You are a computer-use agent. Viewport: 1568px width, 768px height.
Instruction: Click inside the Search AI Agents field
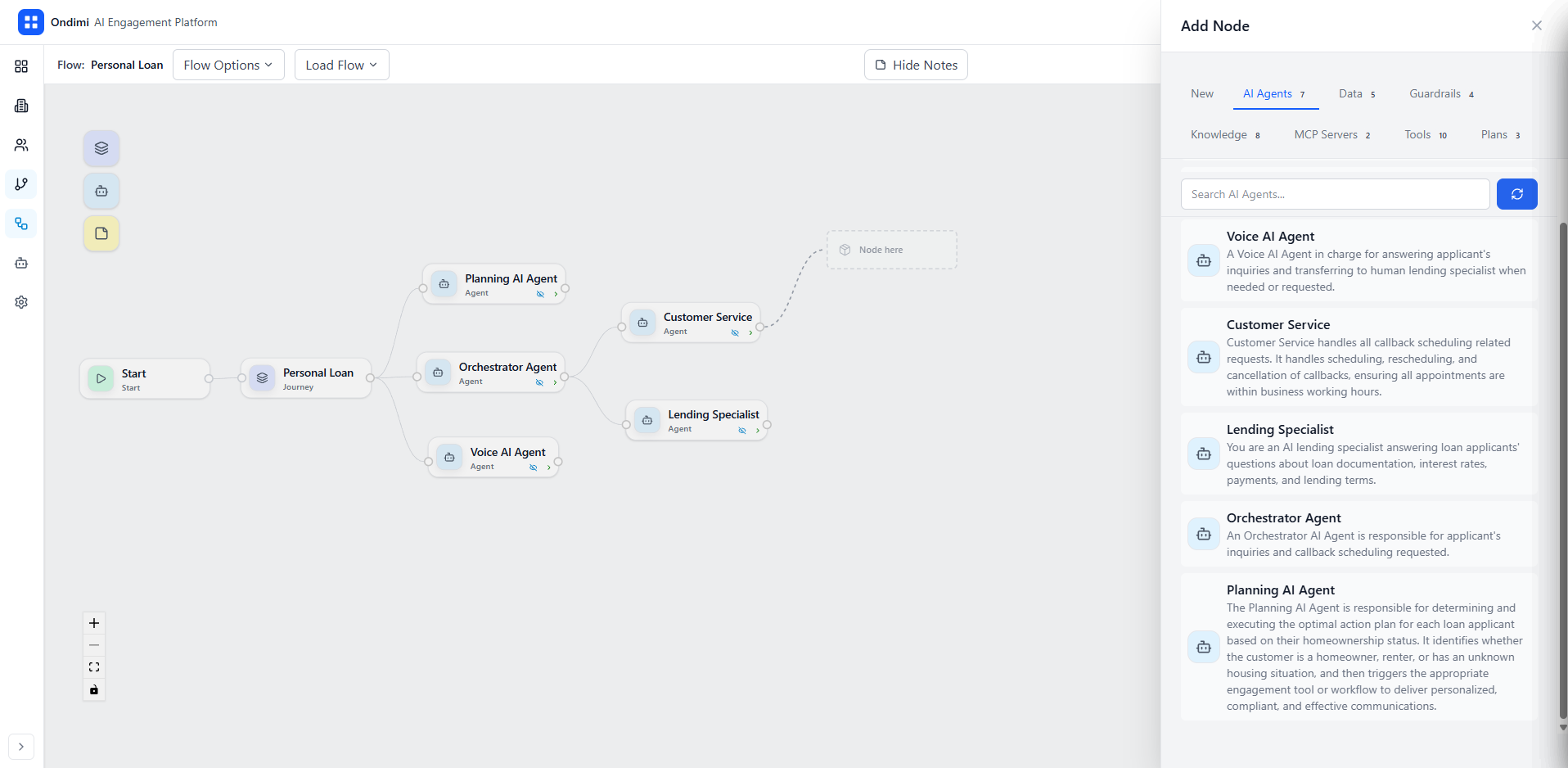pyautogui.click(x=1334, y=193)
